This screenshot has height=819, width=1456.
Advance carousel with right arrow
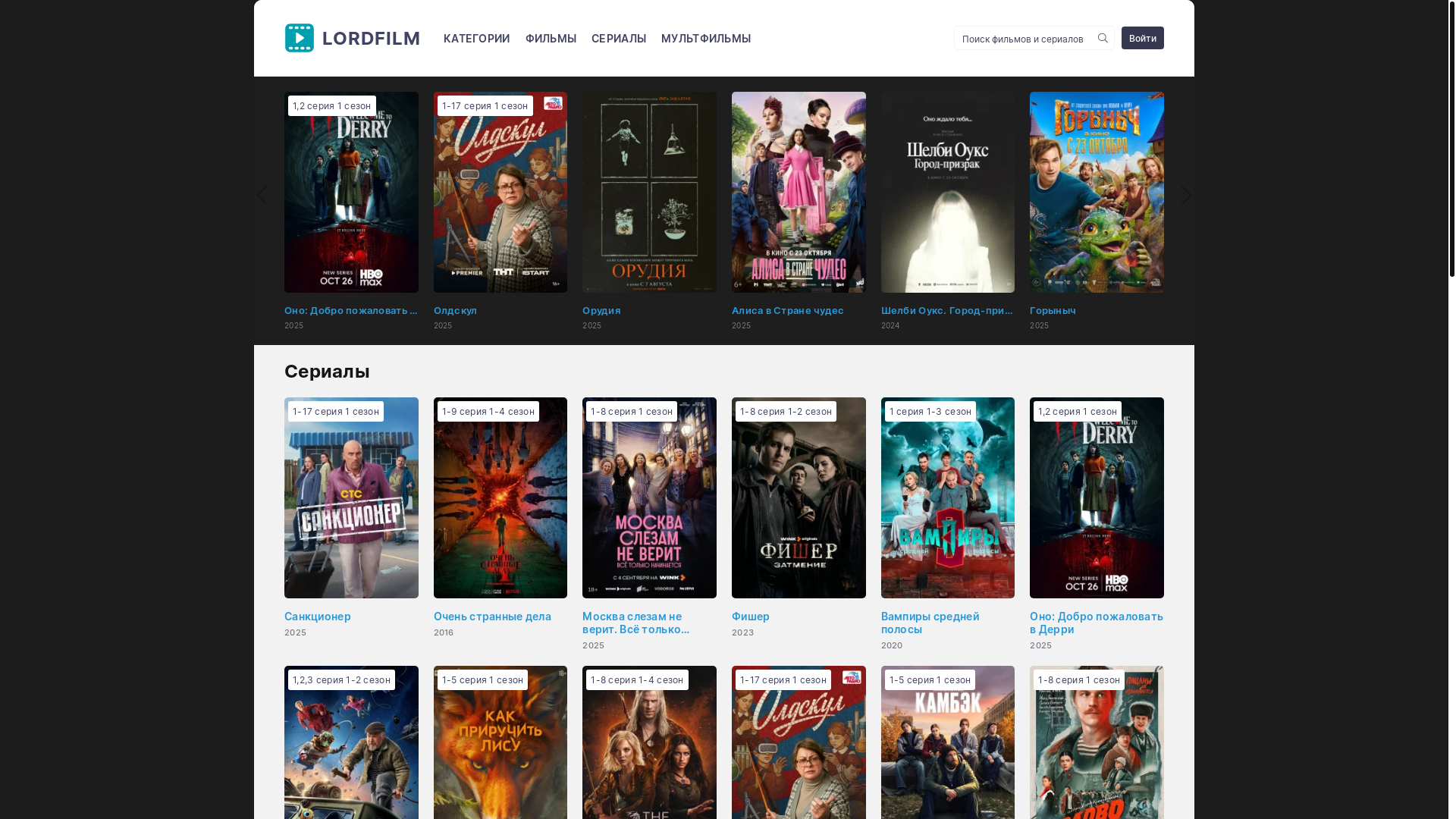pos(1186,195)
